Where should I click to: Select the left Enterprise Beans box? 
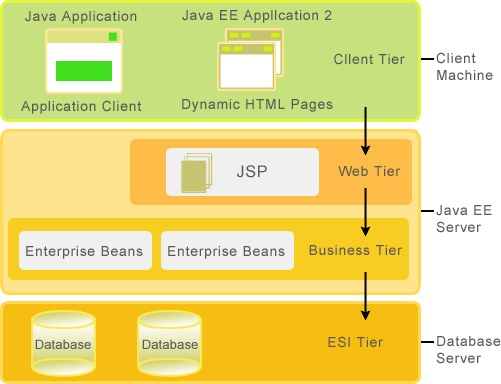pos(85,251)
